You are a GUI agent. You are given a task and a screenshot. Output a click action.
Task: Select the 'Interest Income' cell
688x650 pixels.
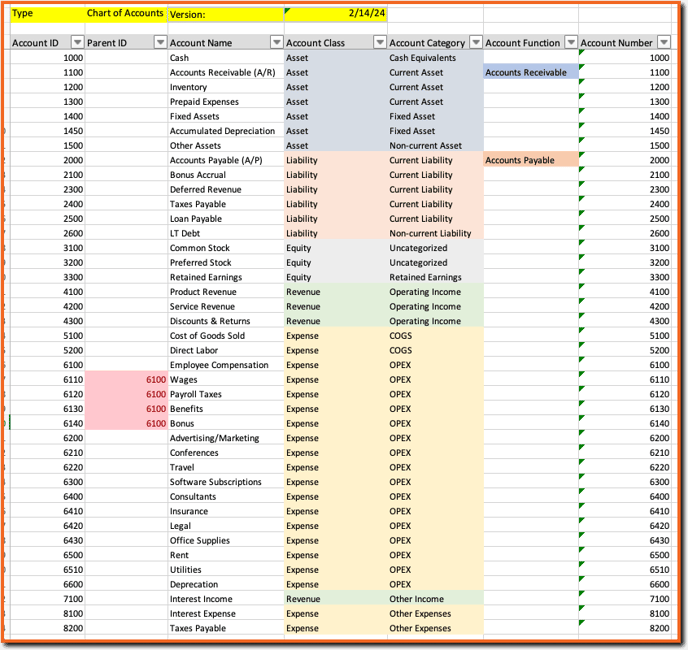[x=226, y=599]
